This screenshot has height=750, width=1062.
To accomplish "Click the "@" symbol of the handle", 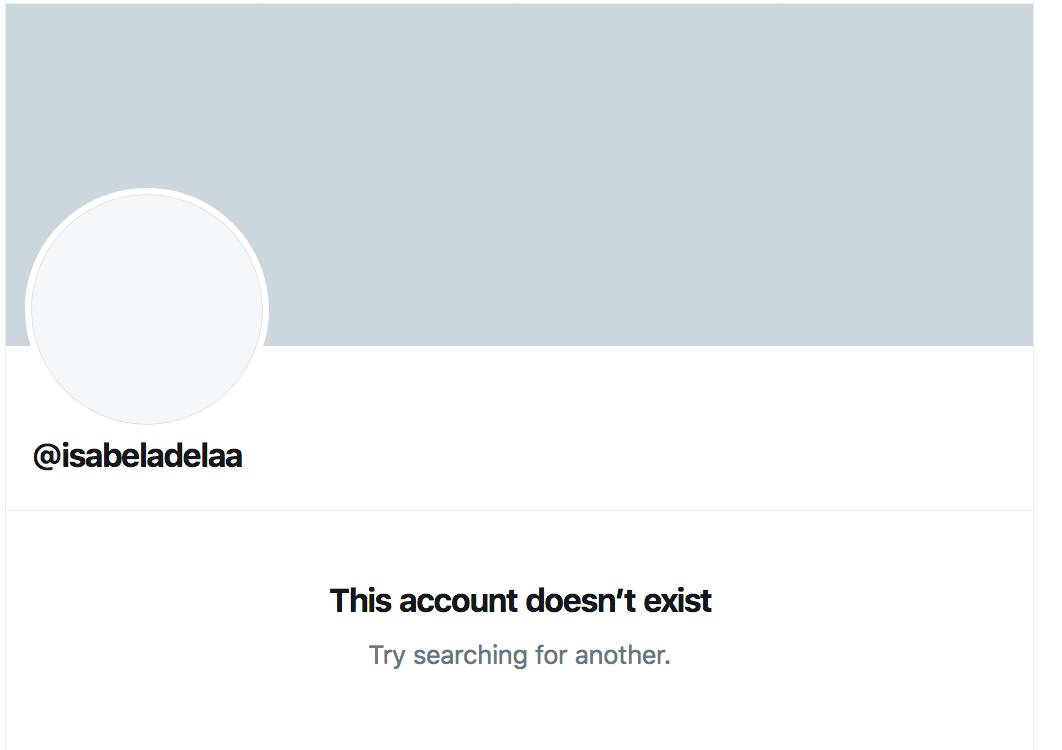I will point(46,457).
